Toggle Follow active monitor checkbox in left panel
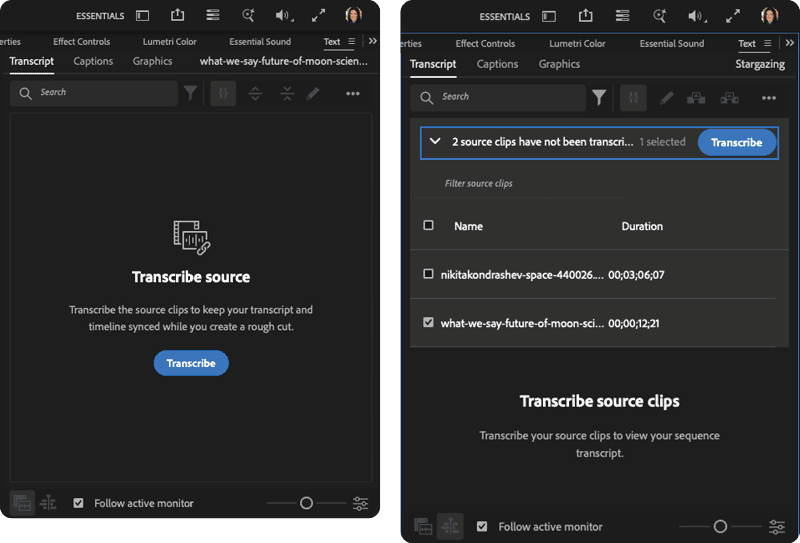Image resolution: width=800 pixels, height=543 pixels. tap(78, 503)
